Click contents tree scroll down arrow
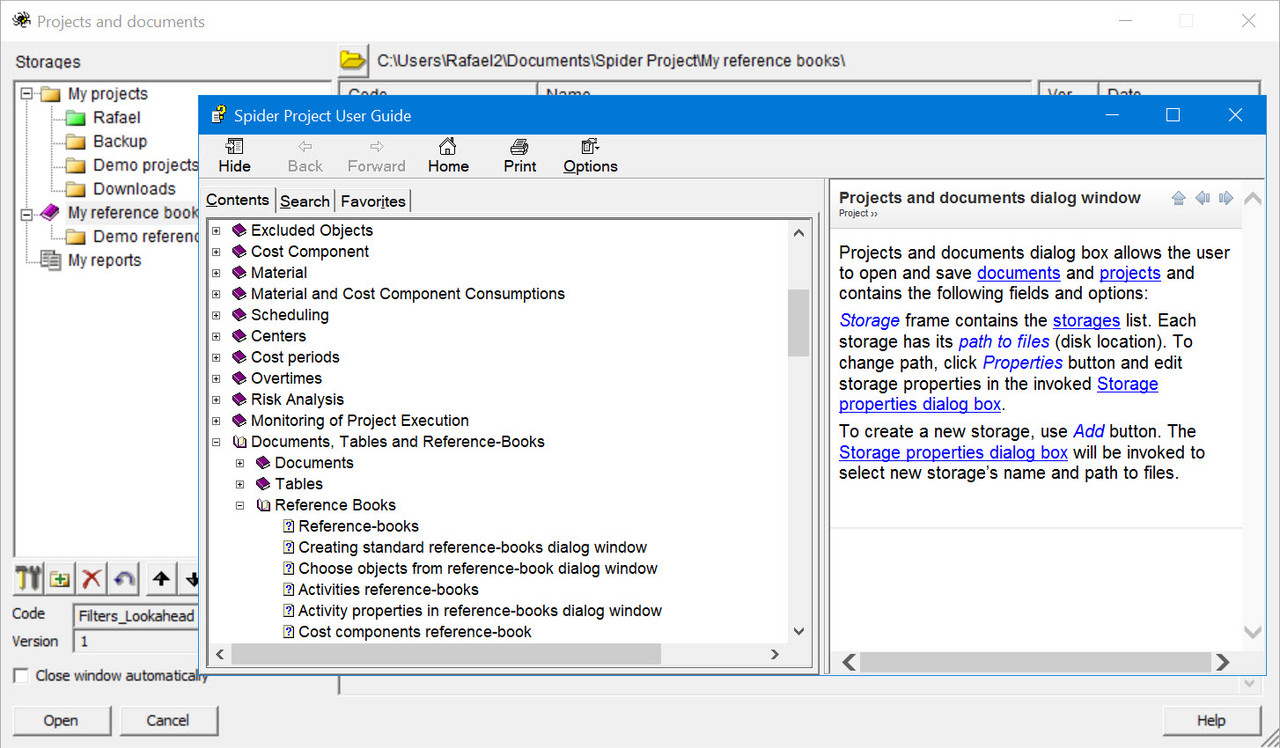1280x748 pixels. coord(798,631)
